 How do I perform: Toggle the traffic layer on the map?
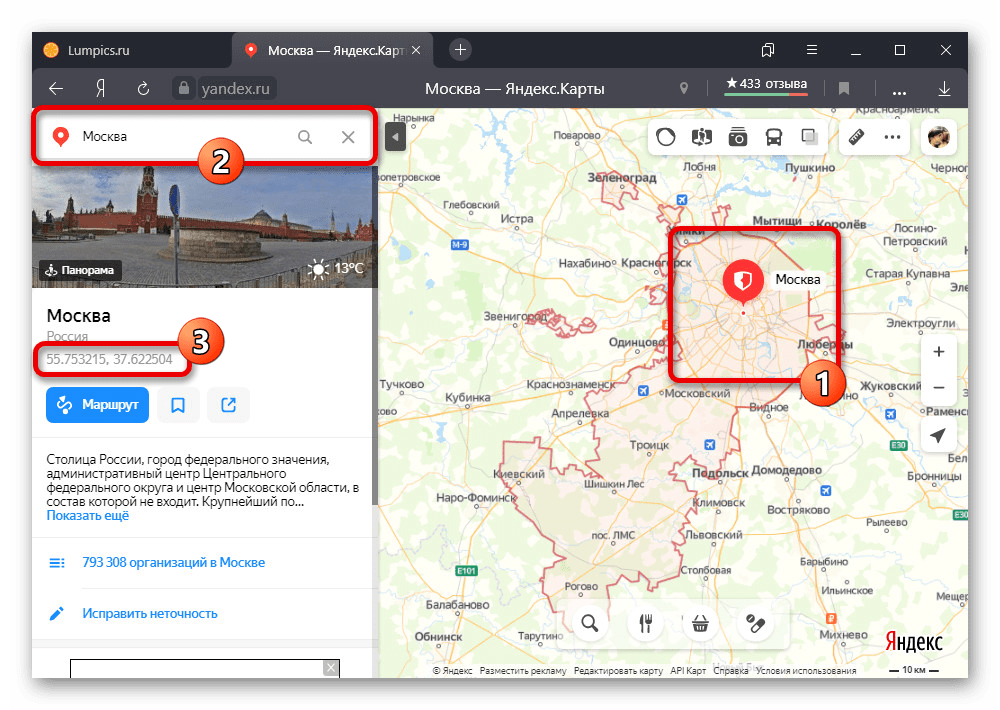(666, 137)
